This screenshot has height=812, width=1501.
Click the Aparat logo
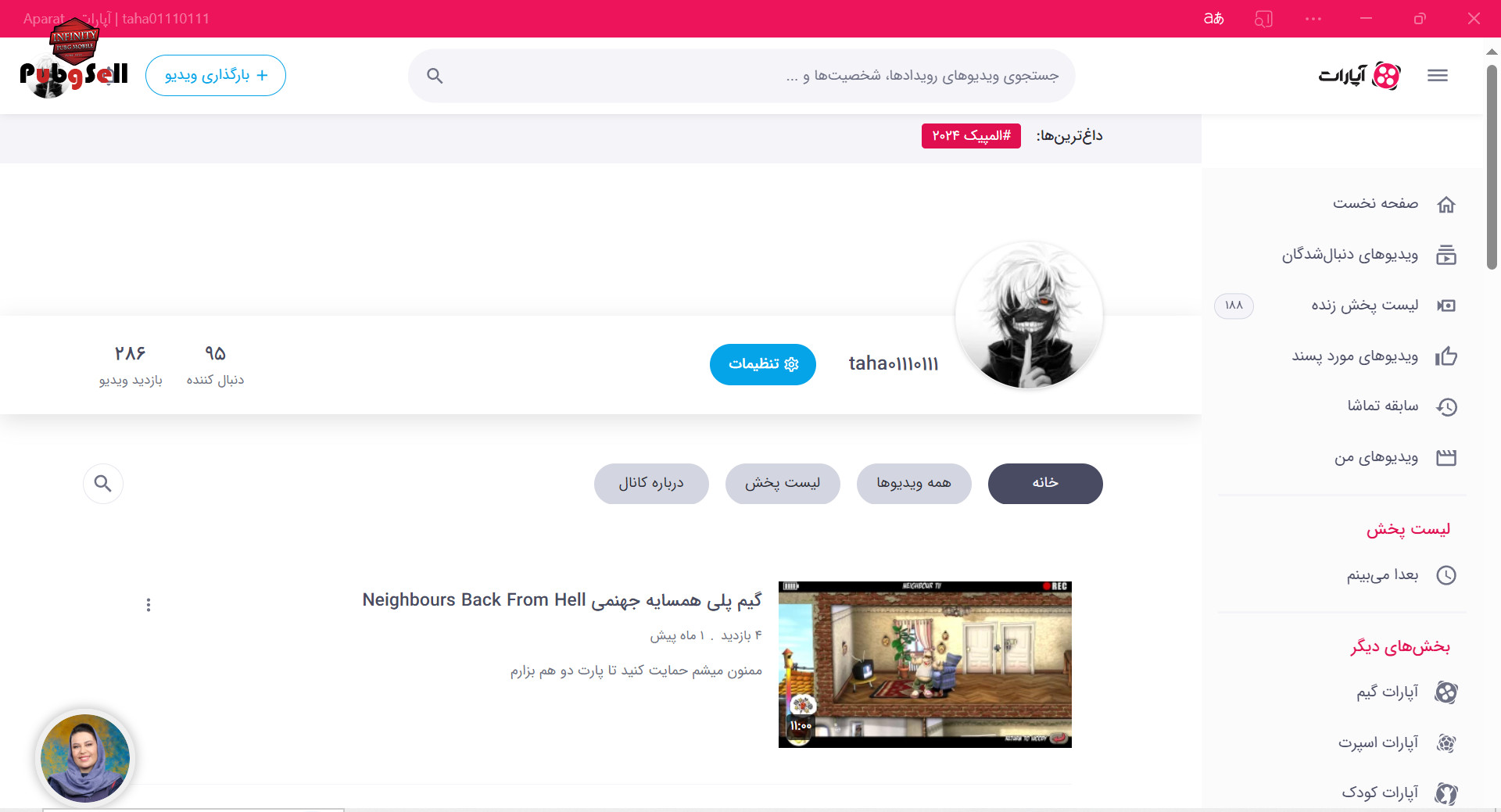point(1359,76)
